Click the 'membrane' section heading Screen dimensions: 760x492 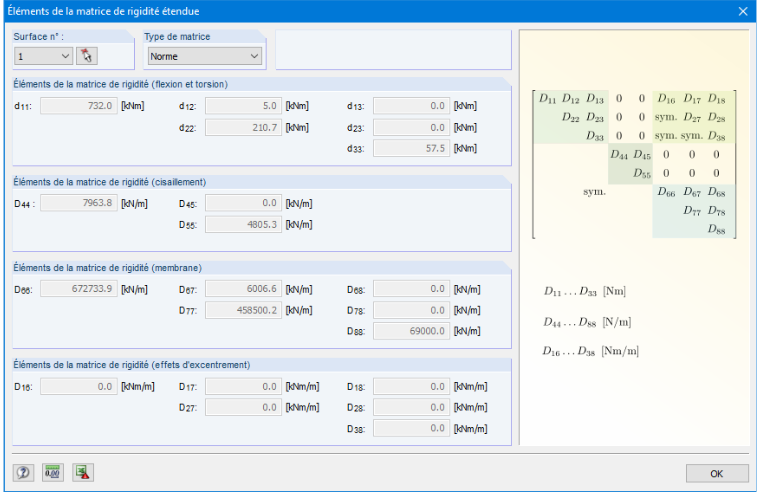[108, 268]
